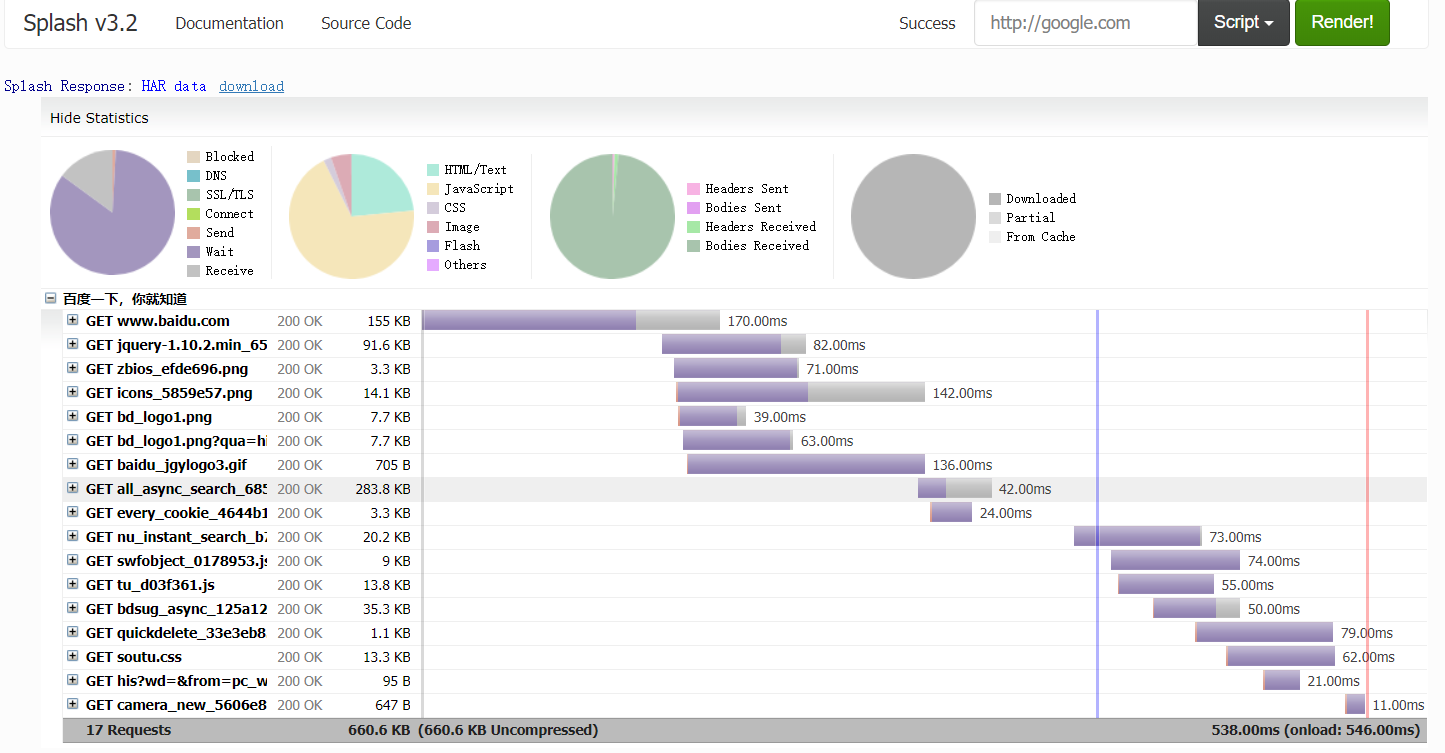
Task: Expand the soutu.css request row
Action: (73, 656)
